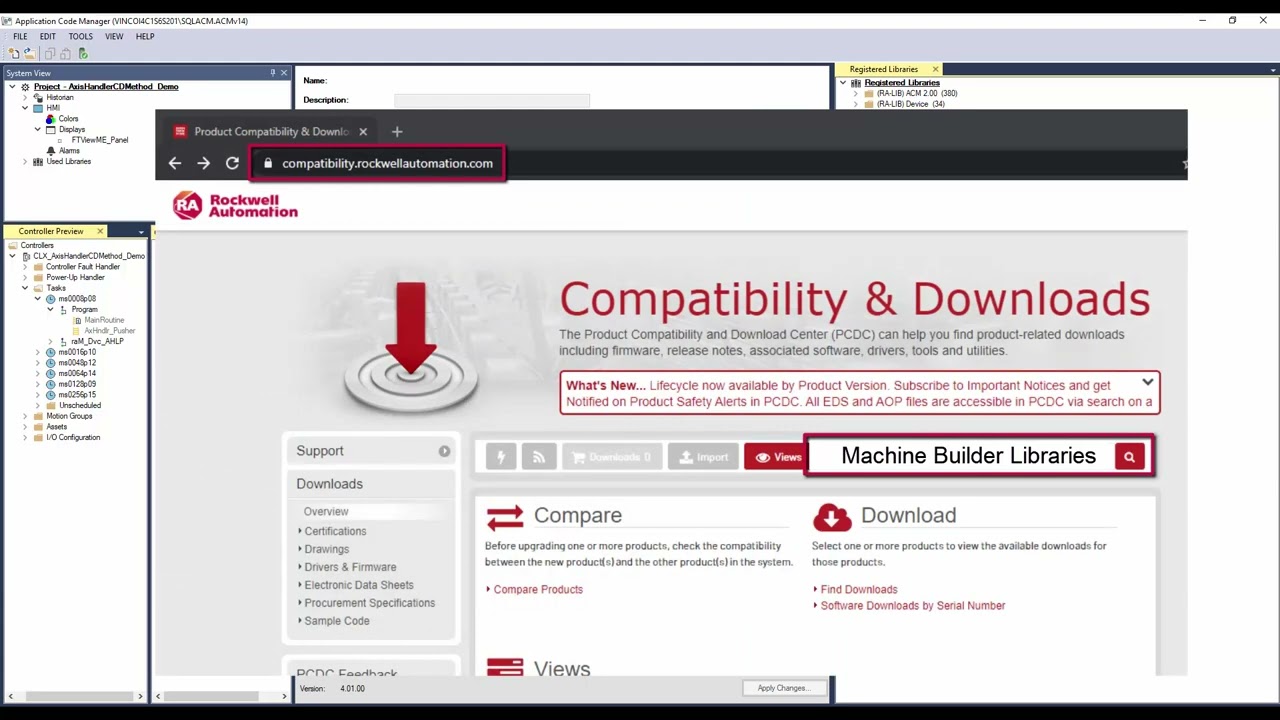
Task: Click the Used Libraries icon
Action: tap(38, 161)
